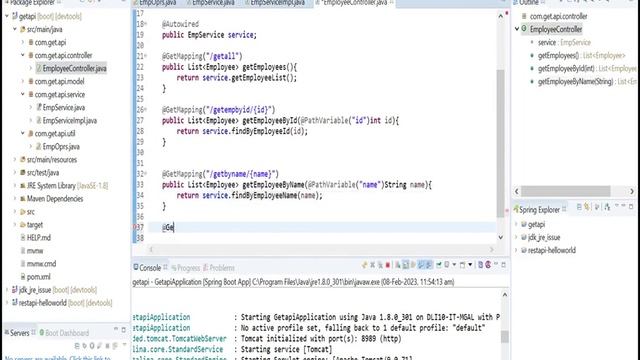The image size is (640, 360).
Task: Open dropdown arrow beside Open Console
Action: click(470, 264)
